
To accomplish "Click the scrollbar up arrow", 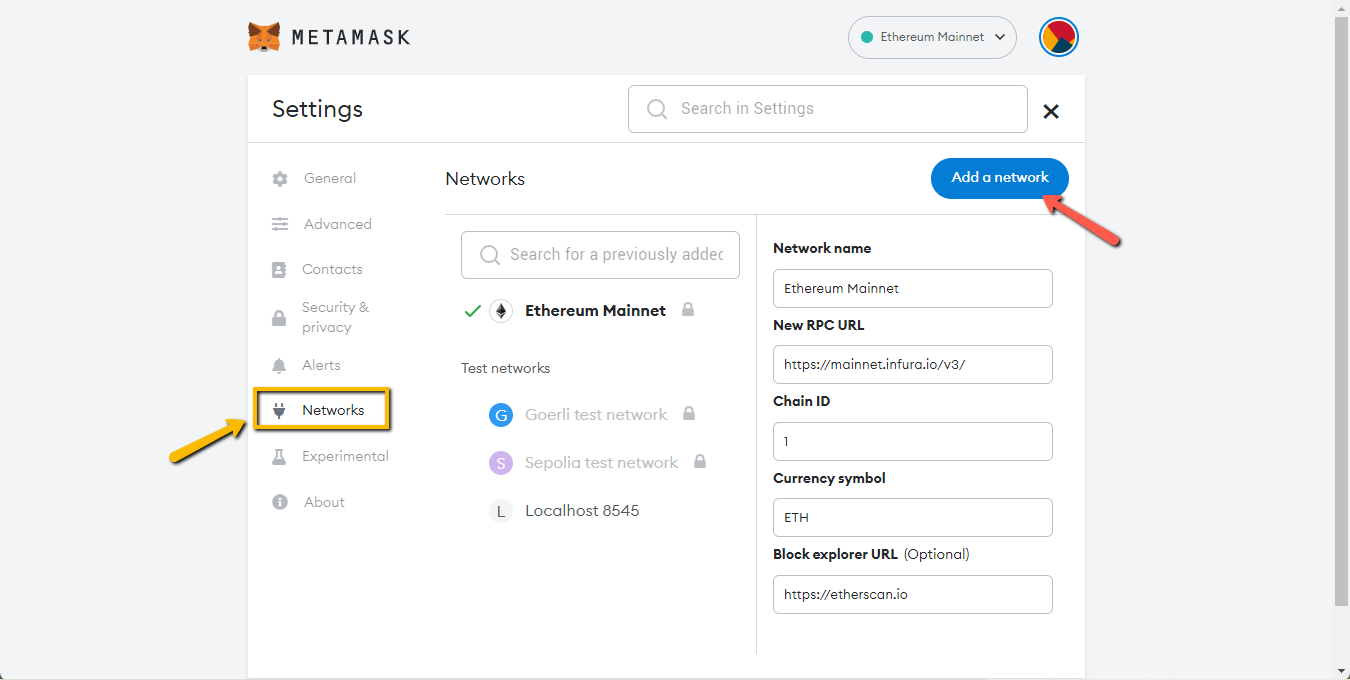I will [x=1341, y=7].
